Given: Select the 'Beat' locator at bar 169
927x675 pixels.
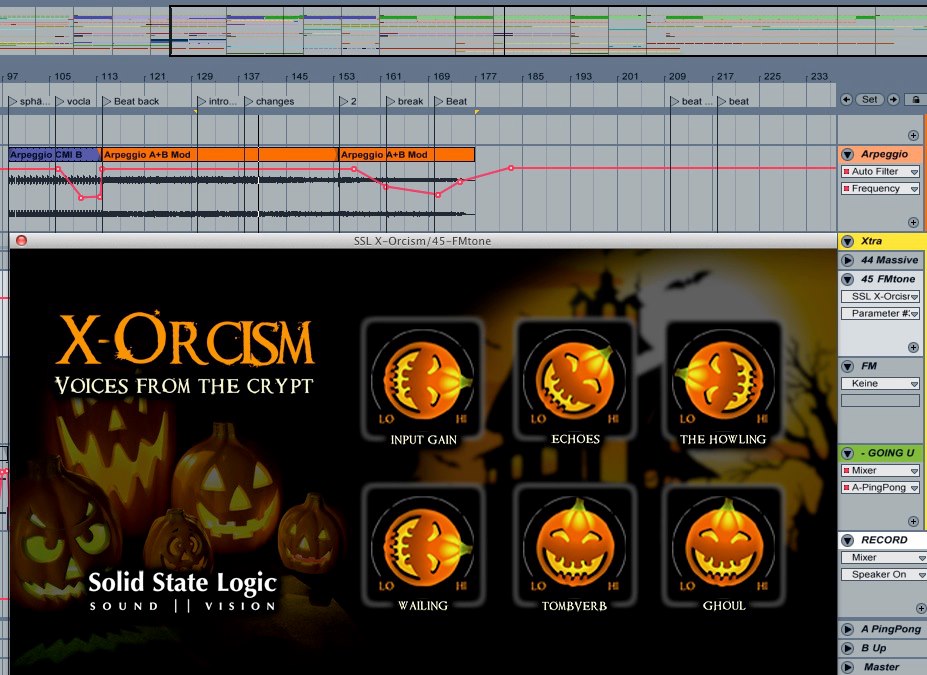Looking at the screenshot, I should coord(451,101).
